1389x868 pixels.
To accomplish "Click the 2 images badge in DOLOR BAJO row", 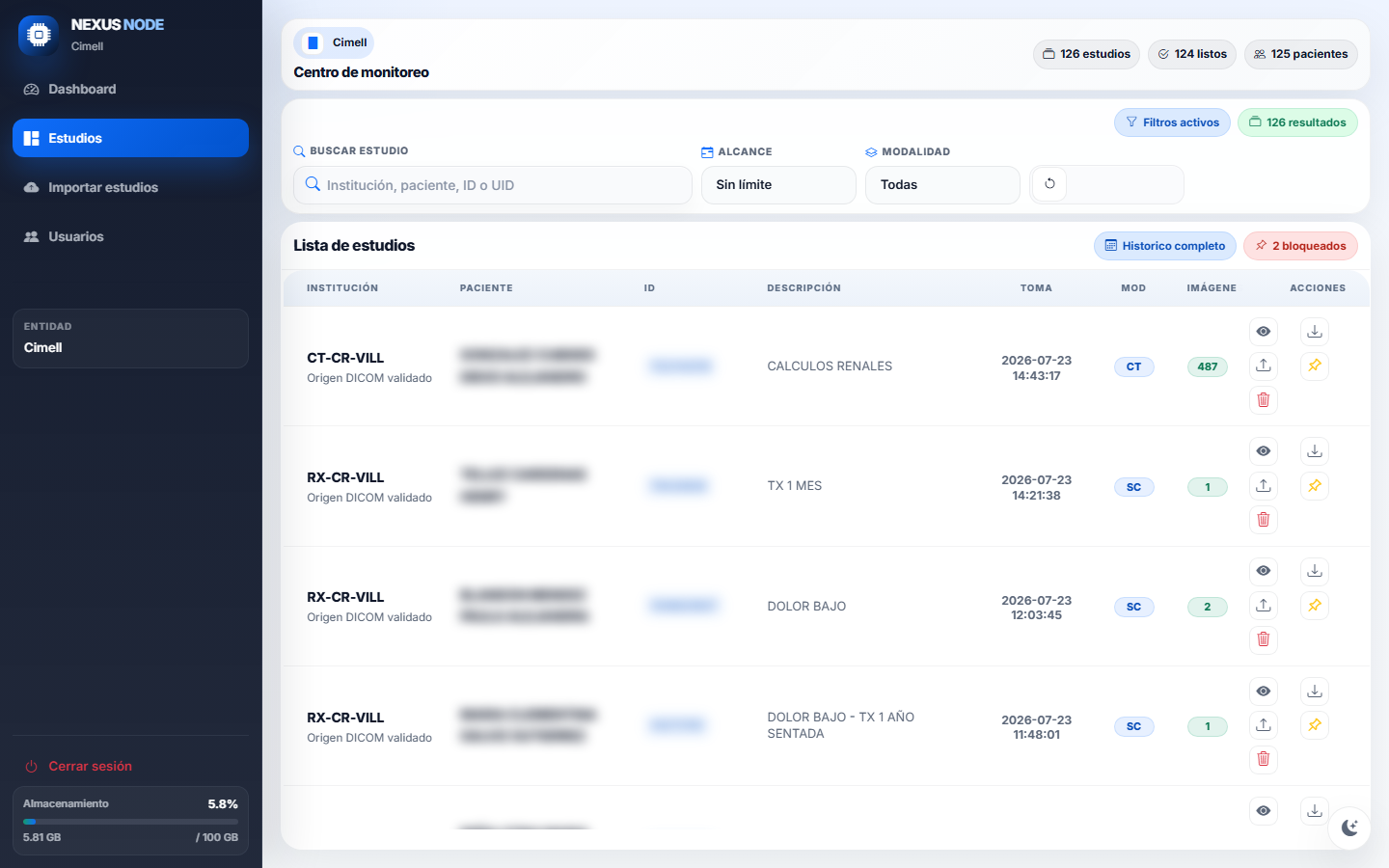I will point(1208,607).
